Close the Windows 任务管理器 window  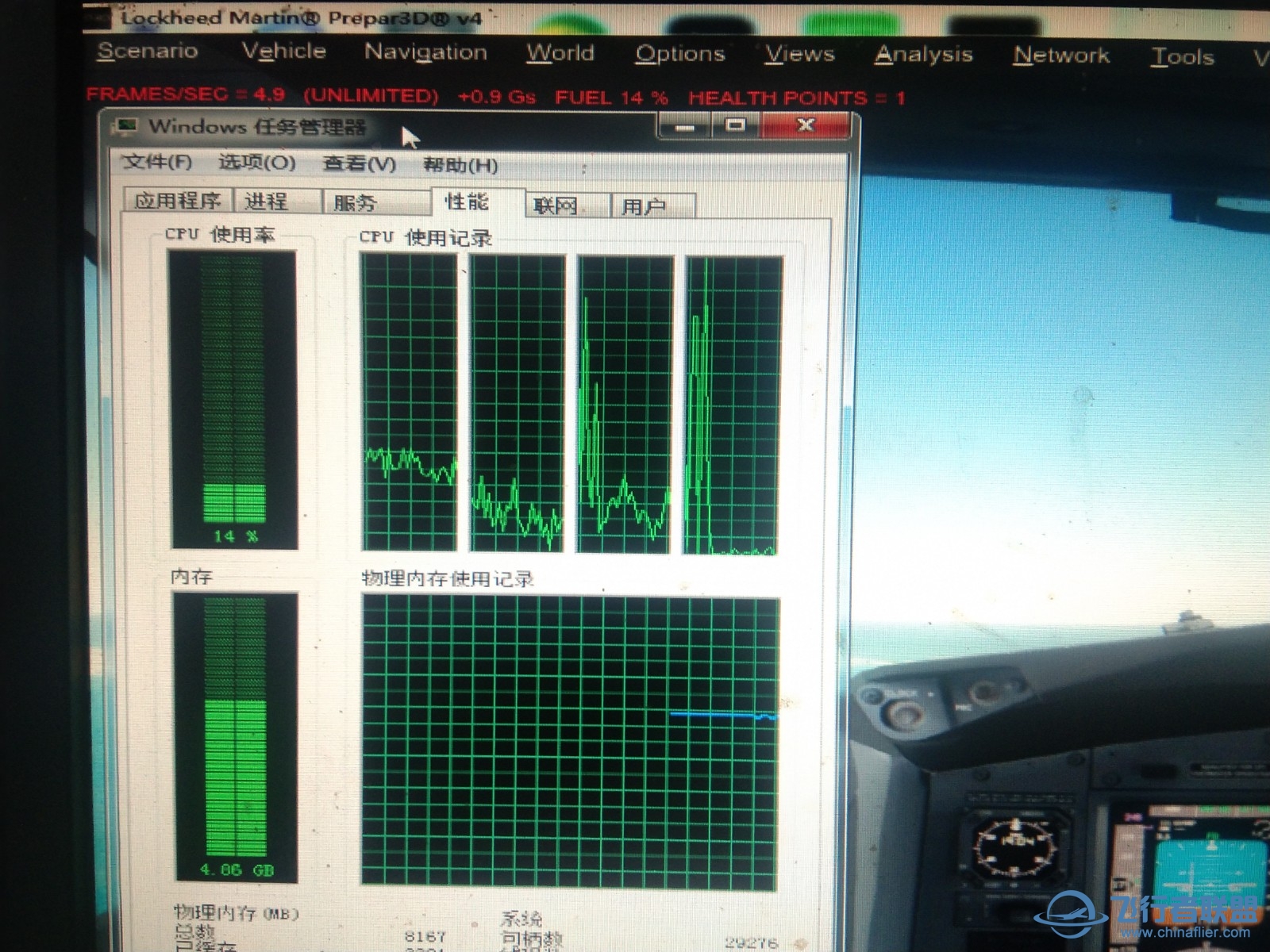coord(805,125)
